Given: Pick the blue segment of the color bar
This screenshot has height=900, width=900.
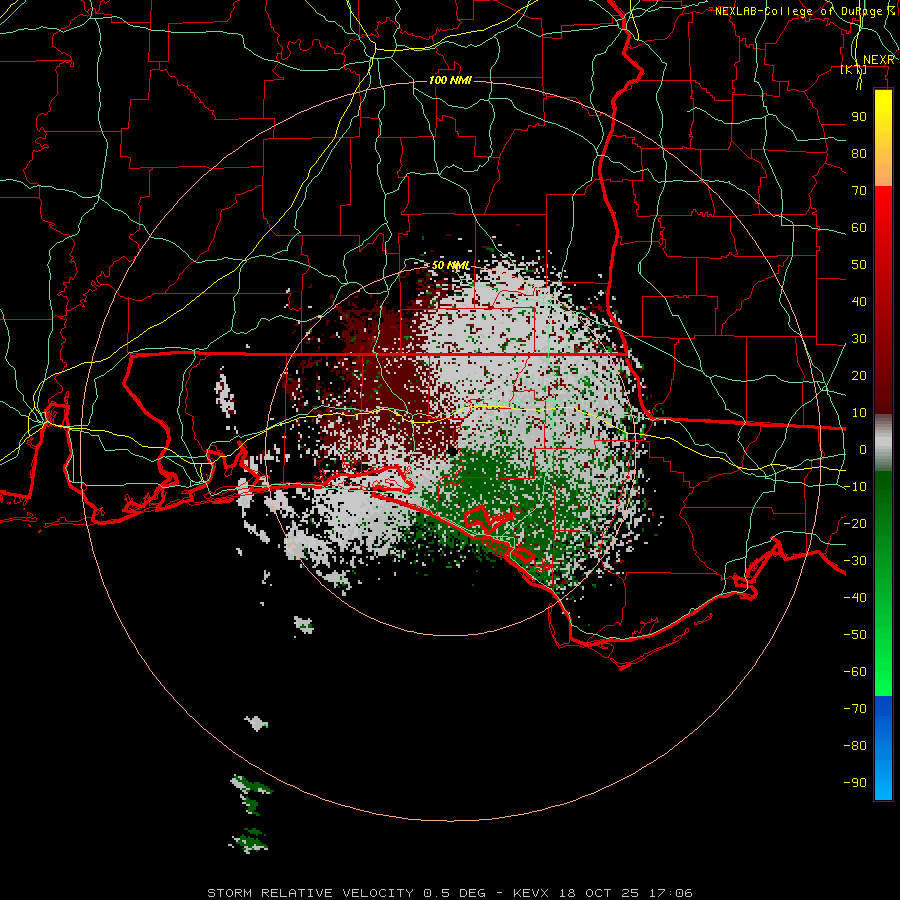Looking at the screenshot, I should pos(883,748).
